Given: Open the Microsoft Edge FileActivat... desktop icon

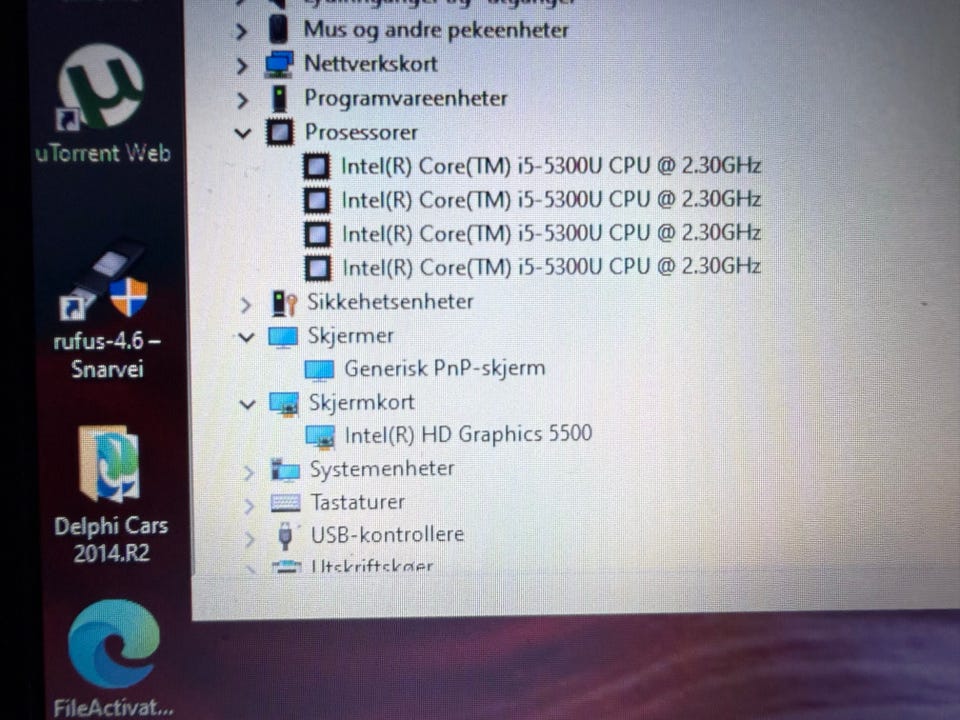Looking at the screenshot, I should [114, 643].
